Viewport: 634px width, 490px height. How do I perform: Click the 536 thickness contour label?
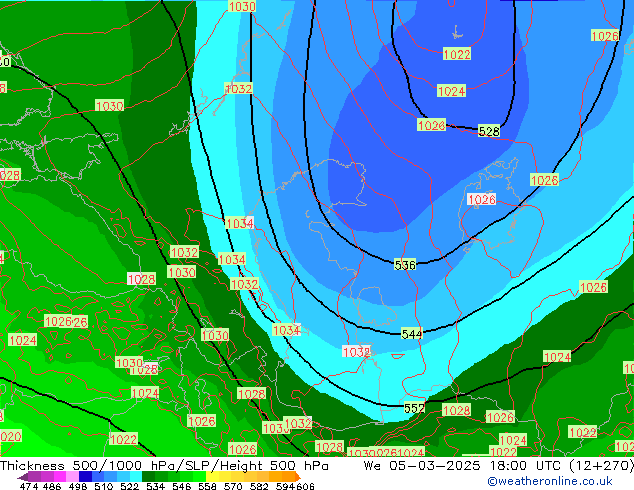405,264
